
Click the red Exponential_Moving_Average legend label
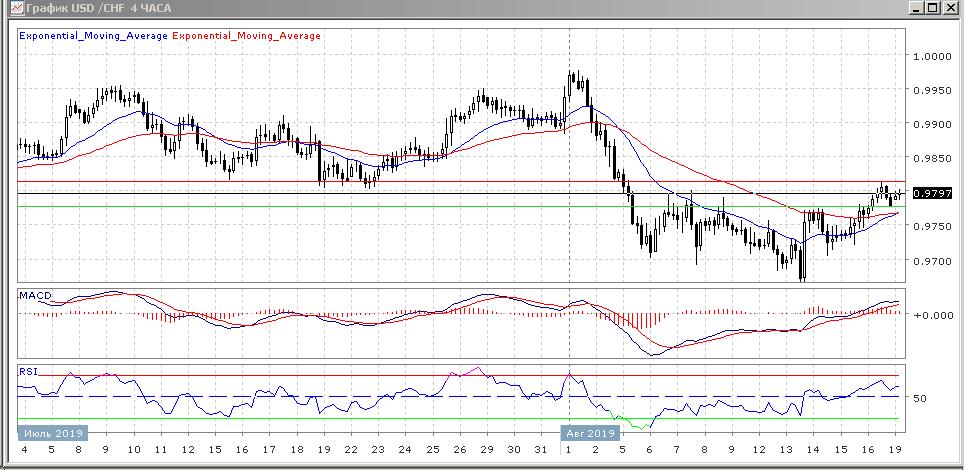coord(247,36)
